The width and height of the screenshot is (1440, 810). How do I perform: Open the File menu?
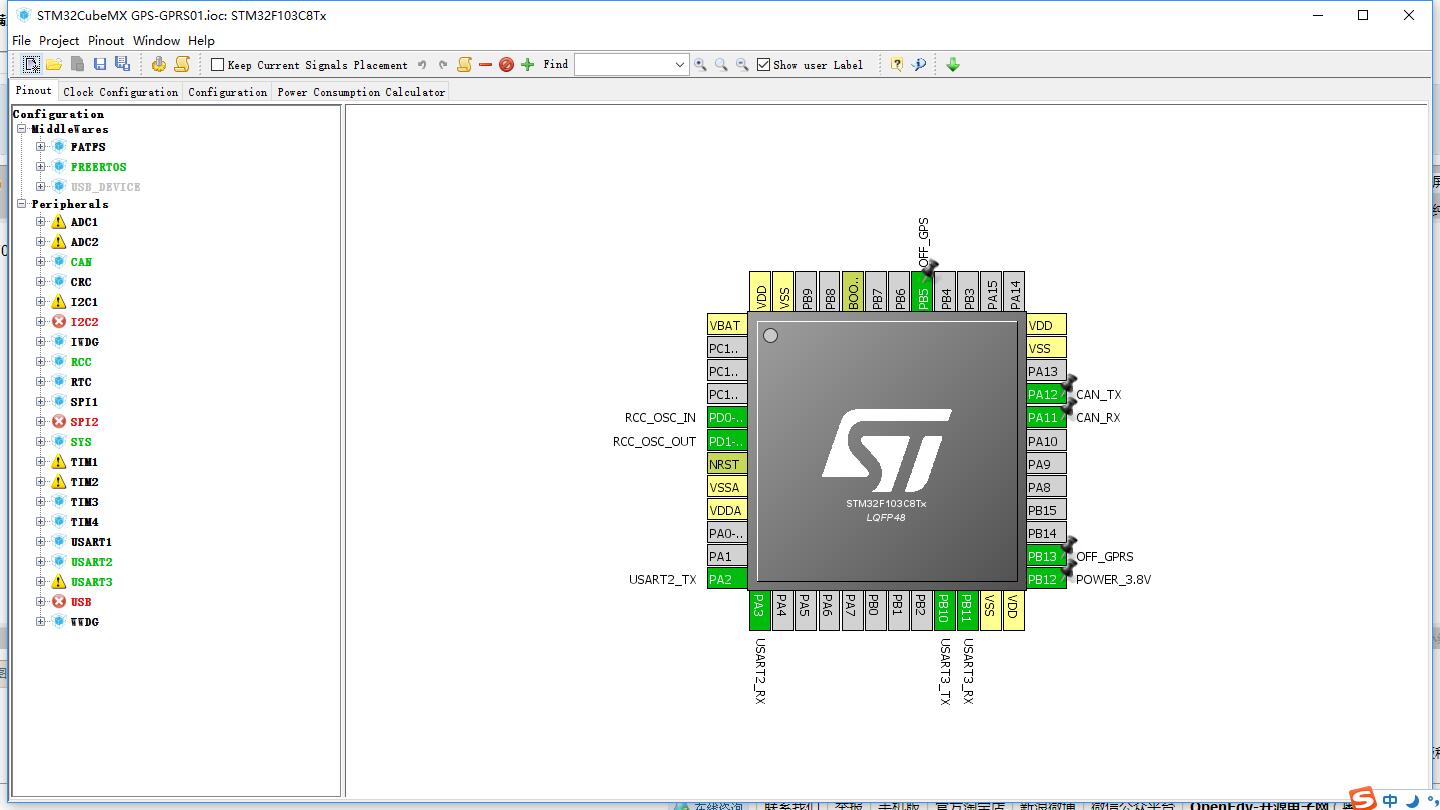21,41
